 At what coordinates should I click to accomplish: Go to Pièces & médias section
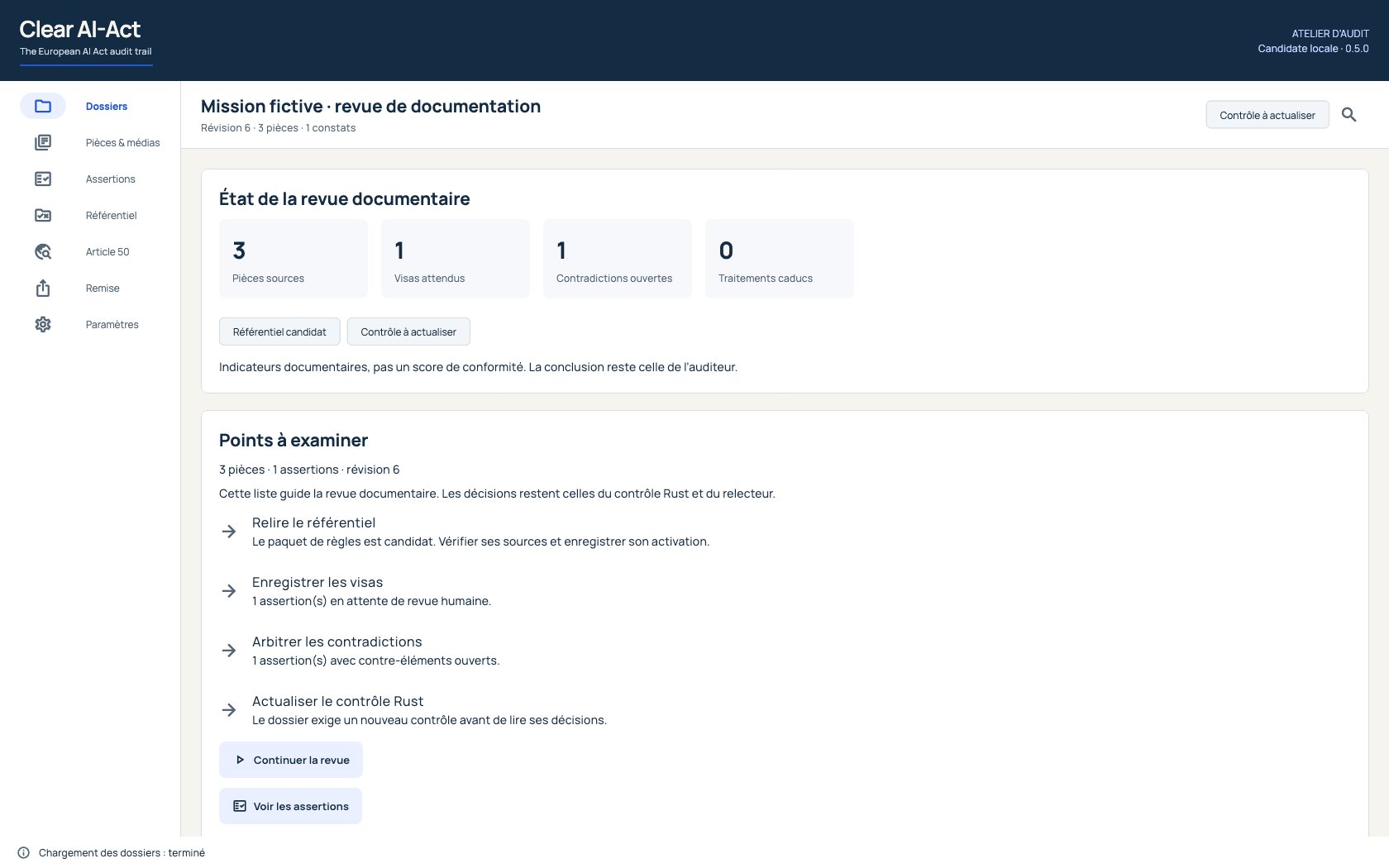[122, 142]
